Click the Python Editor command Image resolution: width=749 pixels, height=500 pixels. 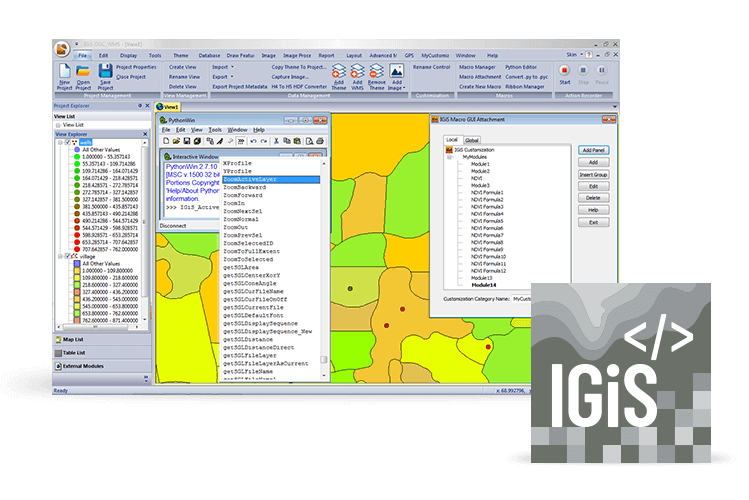point(521,67)
